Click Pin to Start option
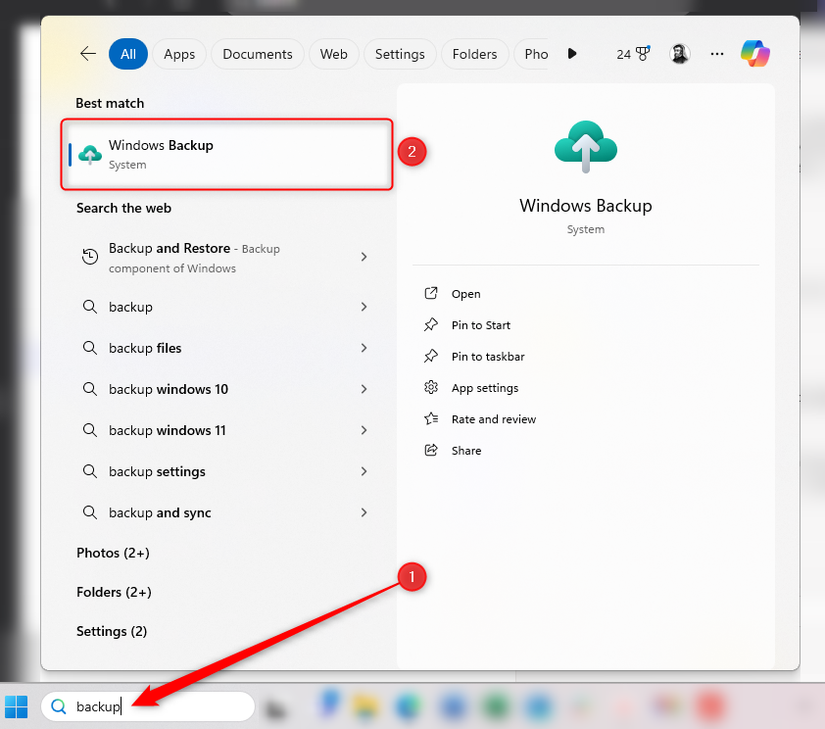 [480, 325]
